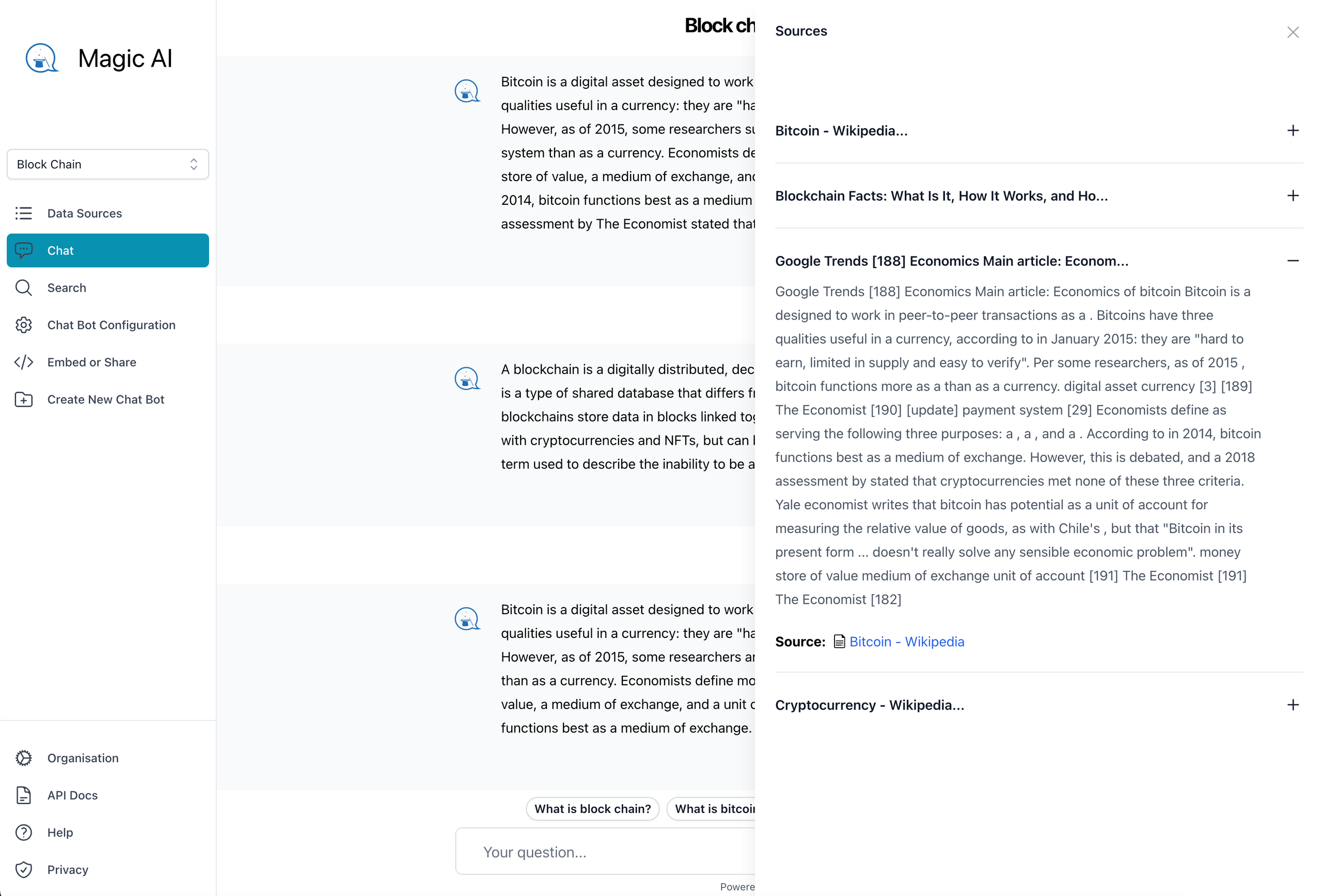1322x896 pixels.
Task: Click the Chat icon in sidebar
Action: 25,250
